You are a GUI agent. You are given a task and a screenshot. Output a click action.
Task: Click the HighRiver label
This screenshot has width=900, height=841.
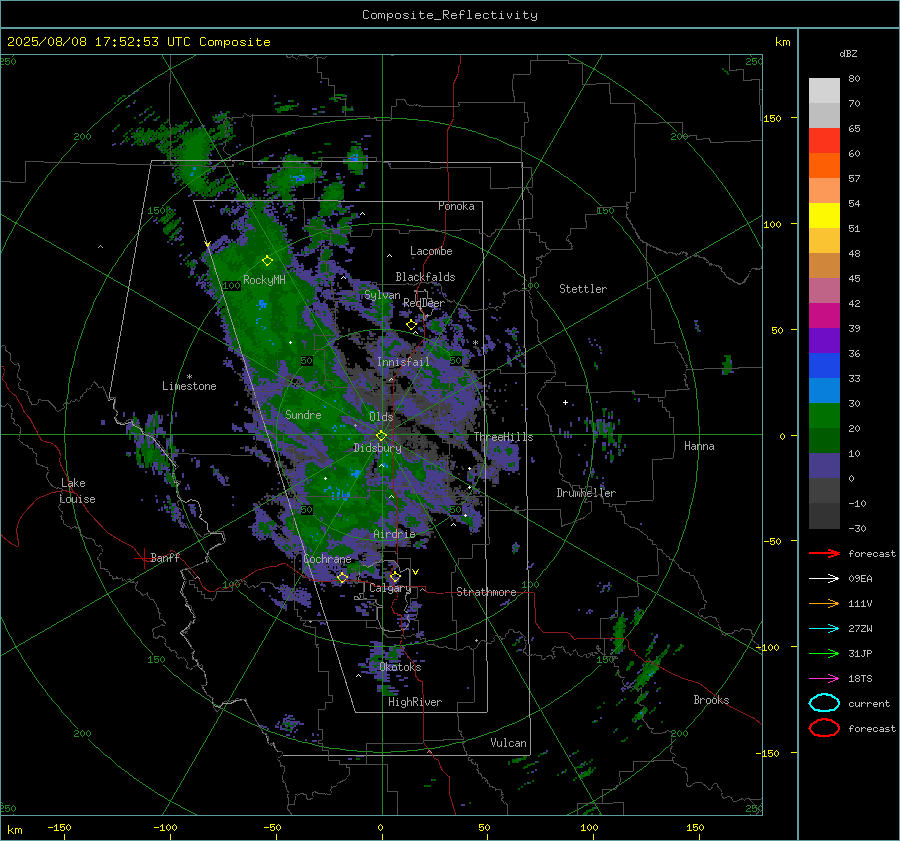[x=415, y=702]
